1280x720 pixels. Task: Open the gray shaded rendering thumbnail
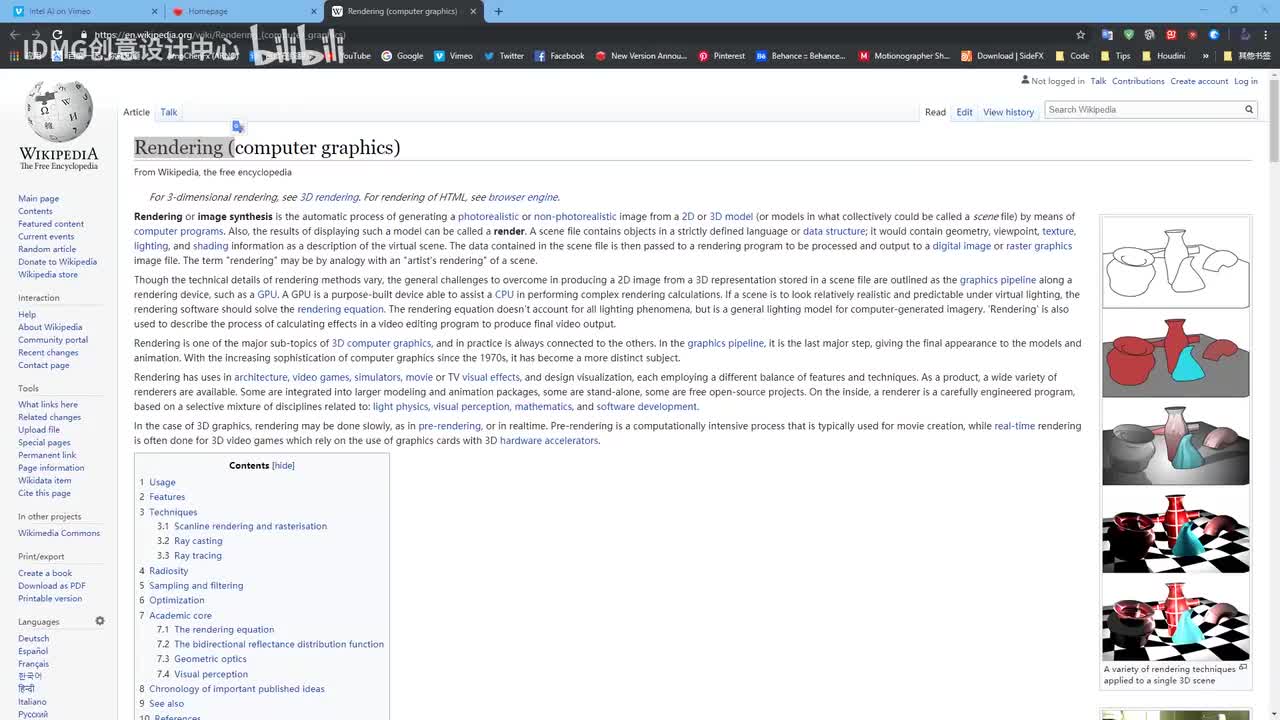coord(1176,444)
